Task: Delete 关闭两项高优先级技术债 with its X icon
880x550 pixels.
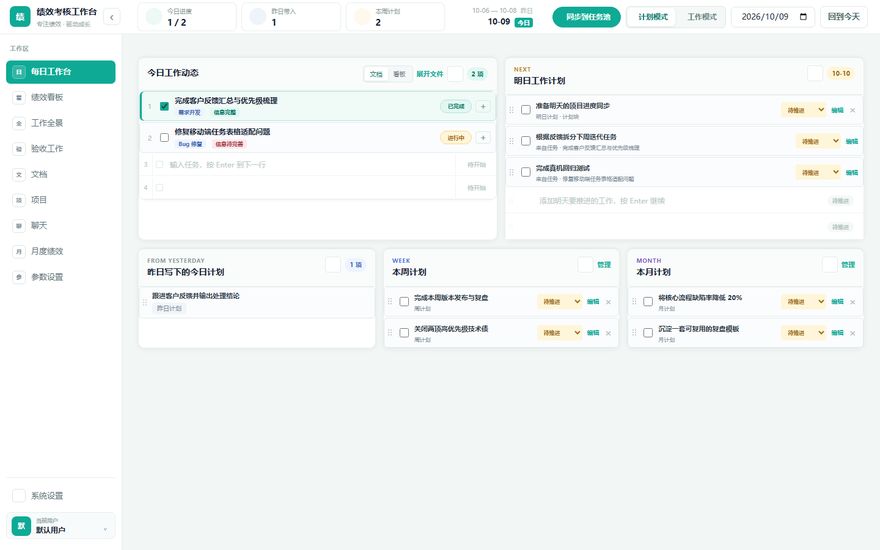Action: (x=608, y=333)
